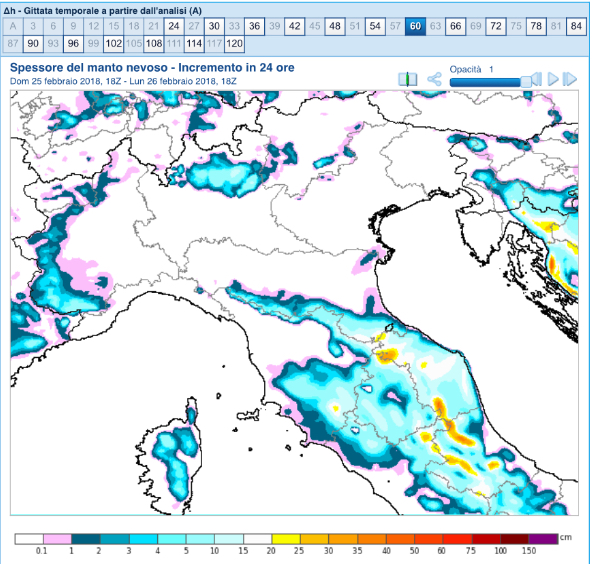
Task: Open the map comparison swipe tool
Action: [x=407, y=79]
